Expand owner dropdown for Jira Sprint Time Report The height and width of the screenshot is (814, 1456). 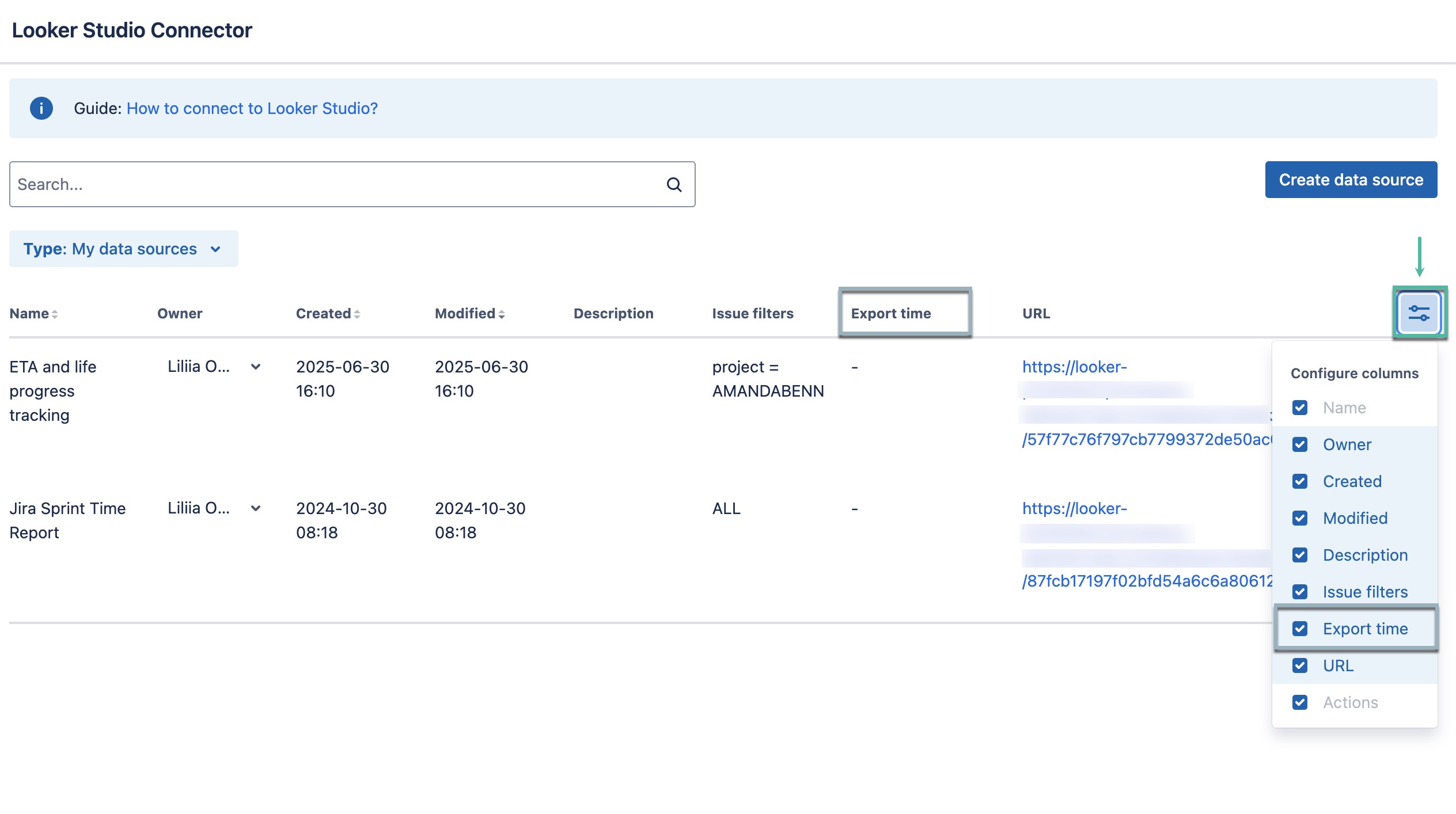(x=256, y=508)
